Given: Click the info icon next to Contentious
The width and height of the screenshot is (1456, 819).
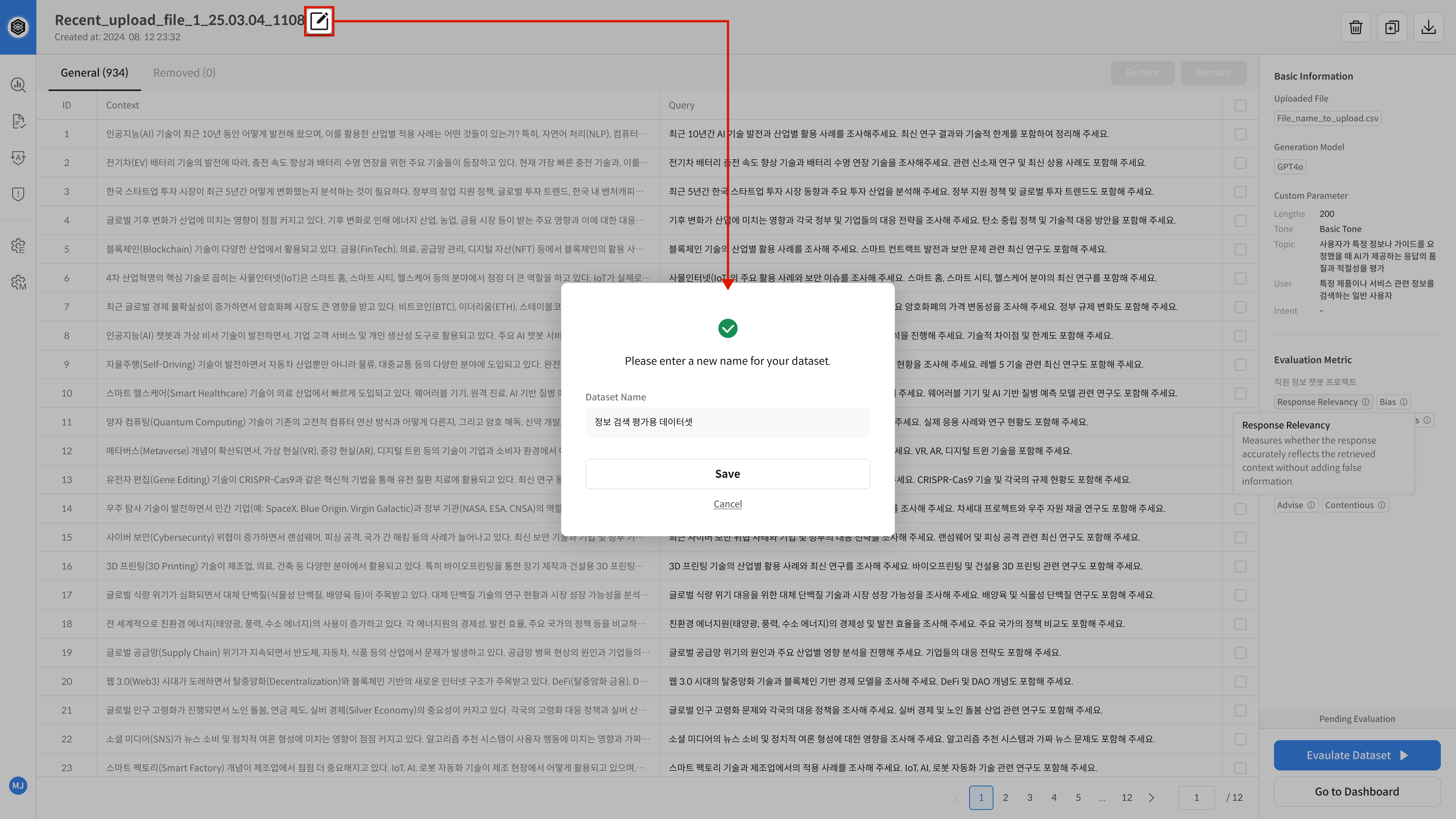Looking at the screenshot, I should tap(1381, 505).
